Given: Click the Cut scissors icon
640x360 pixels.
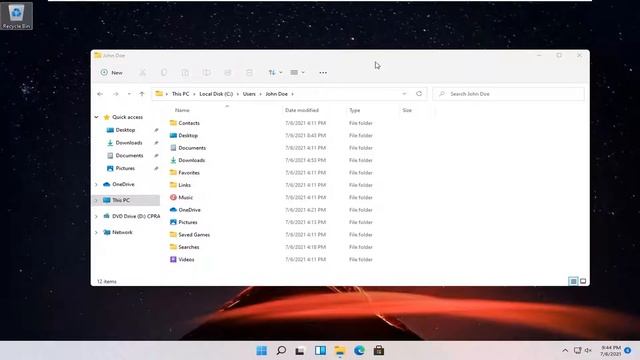Looking at the screenshot, I should pos(142,73).
